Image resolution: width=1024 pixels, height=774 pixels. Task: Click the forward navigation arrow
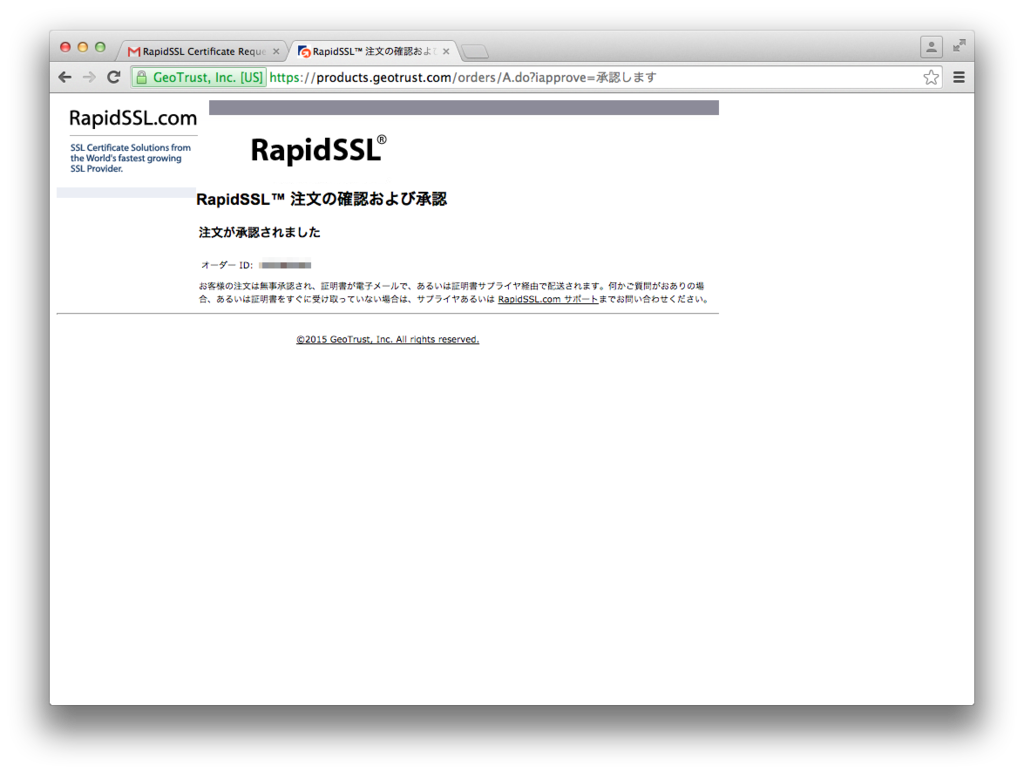(89, 77)
